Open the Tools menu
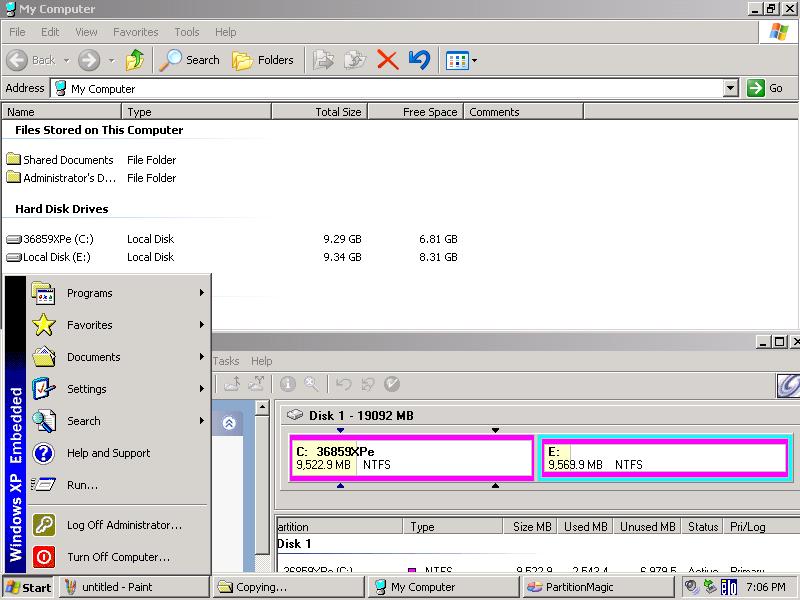Viewport: 800px width, 600px height. click(x=186, y=32)
